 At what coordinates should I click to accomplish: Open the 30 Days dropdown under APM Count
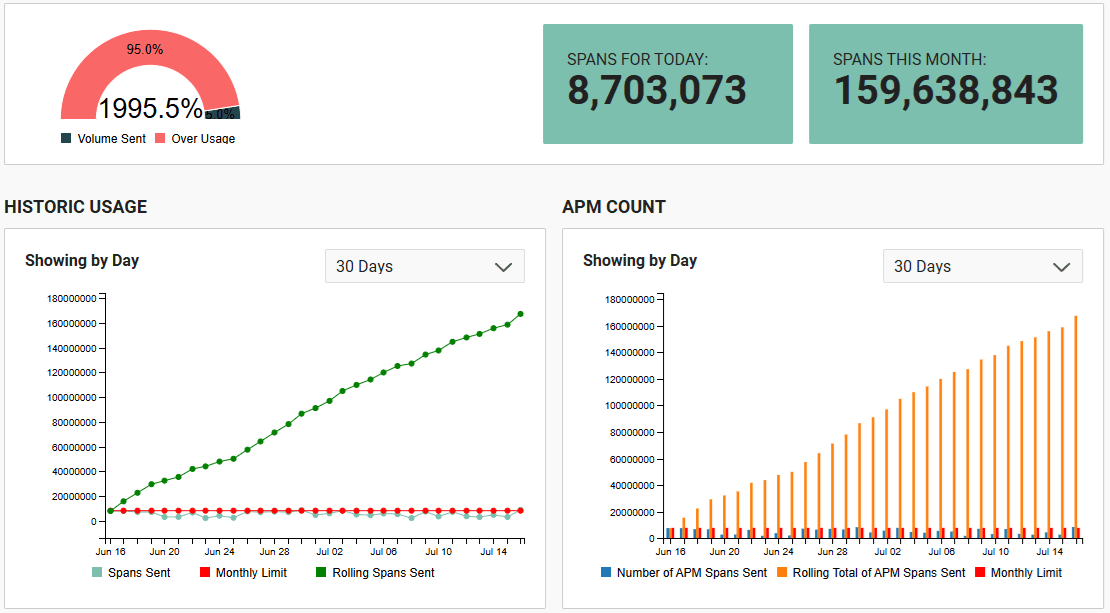pos(982,266)
